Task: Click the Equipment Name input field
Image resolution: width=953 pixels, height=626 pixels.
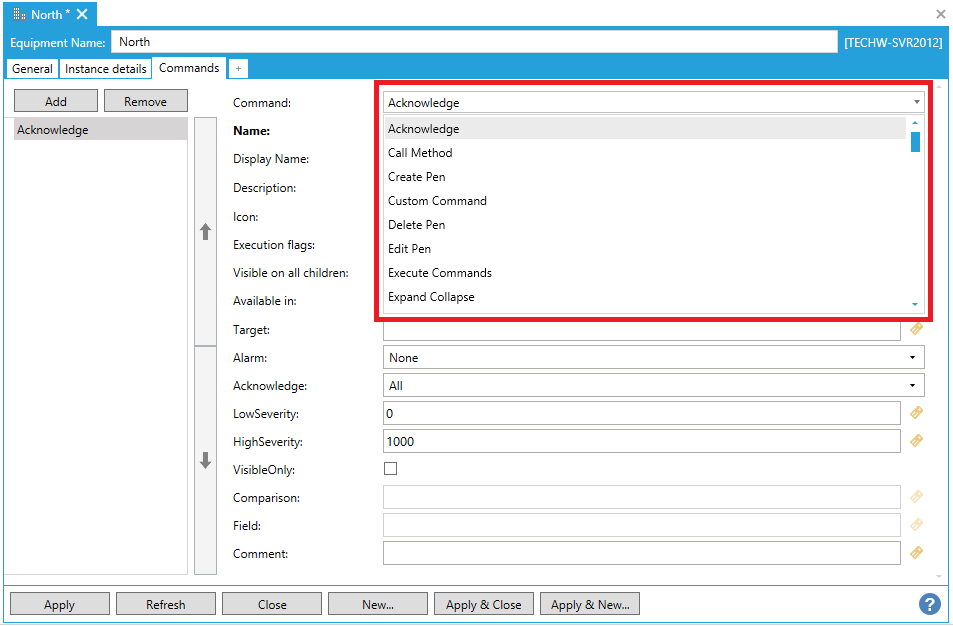Action: tap(474, 42)
